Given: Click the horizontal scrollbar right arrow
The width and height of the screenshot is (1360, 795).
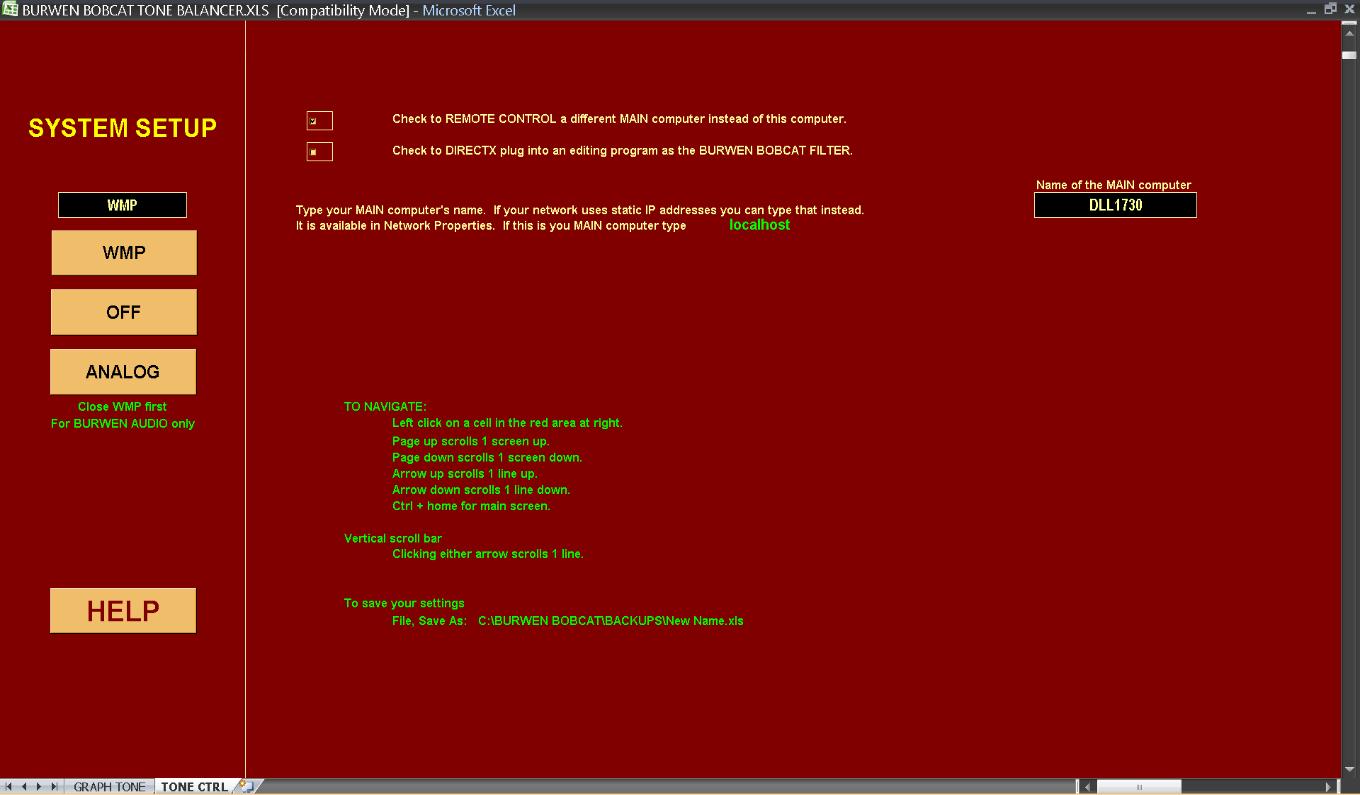Looking at the screenshot, I should coord(1329,787).
